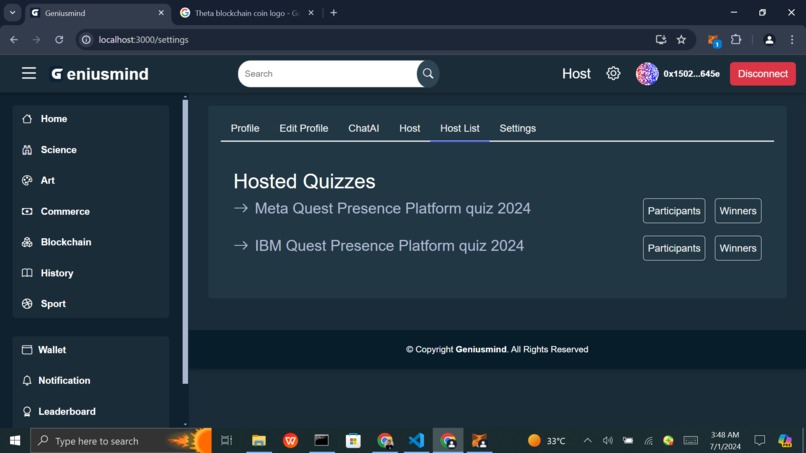806x453 pixels.
Task: Click the Geniusmind logo
Action: point(100,74)
